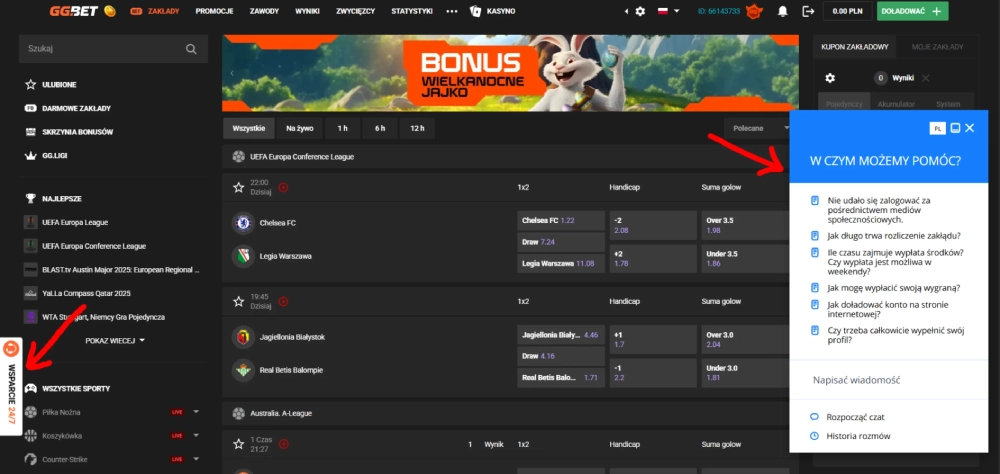Switch to Moje Zakłady tab
Screen dimensions: 1000x474
click(x=938, y=47)
